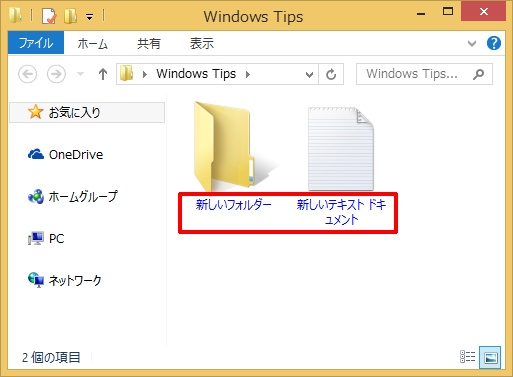
Task: Open the address bar history dropdown
Action: 309,74
